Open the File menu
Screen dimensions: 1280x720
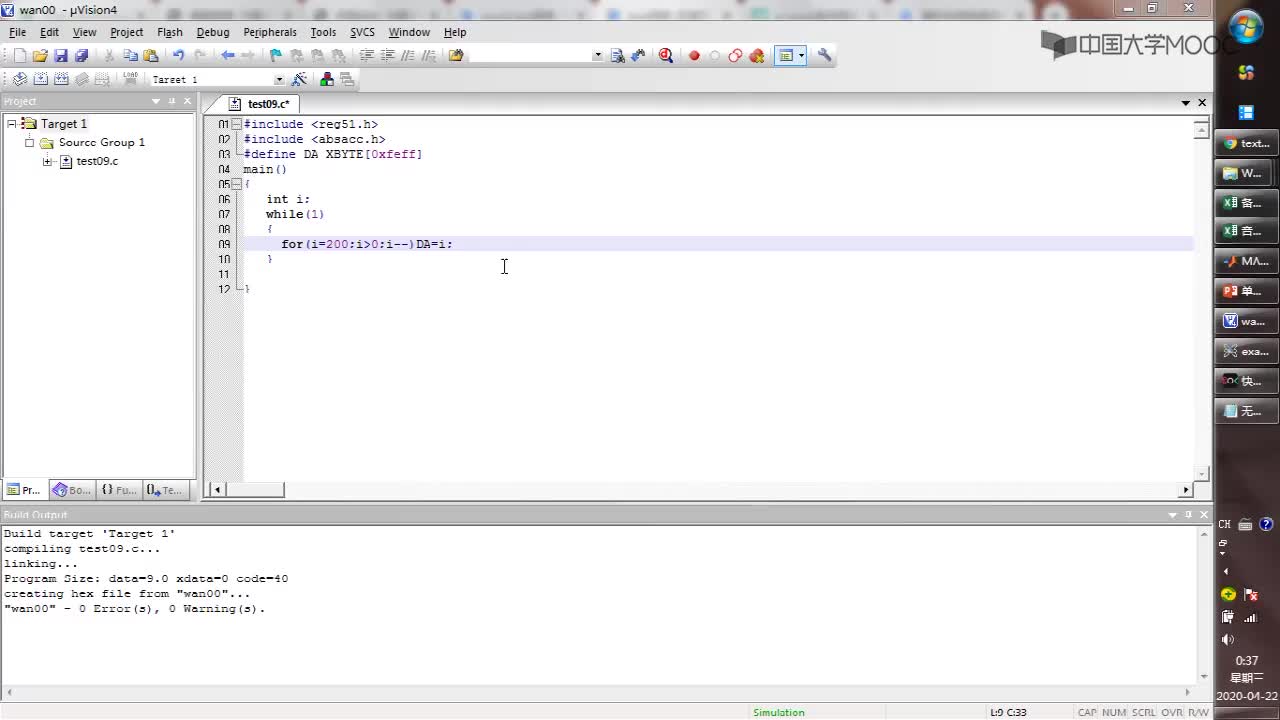point(18,32)
